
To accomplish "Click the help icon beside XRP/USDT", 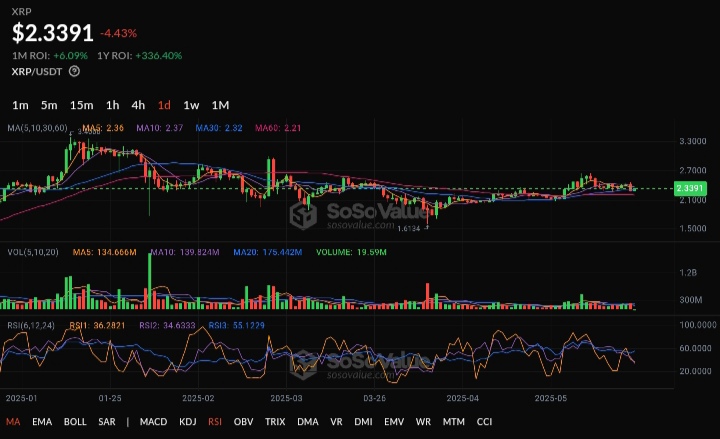I will point(75,71).
